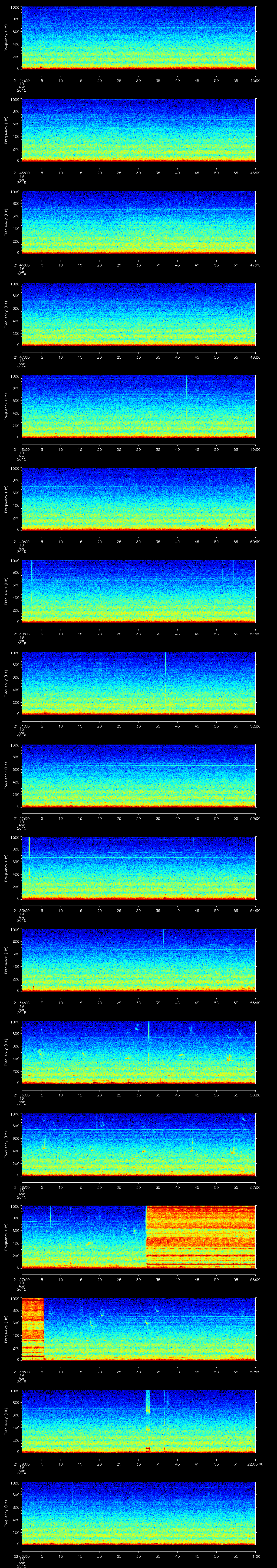Click the 21:49:00 start time label
The width and height of the screenshot is (277, 1568).
pos(21,542)
